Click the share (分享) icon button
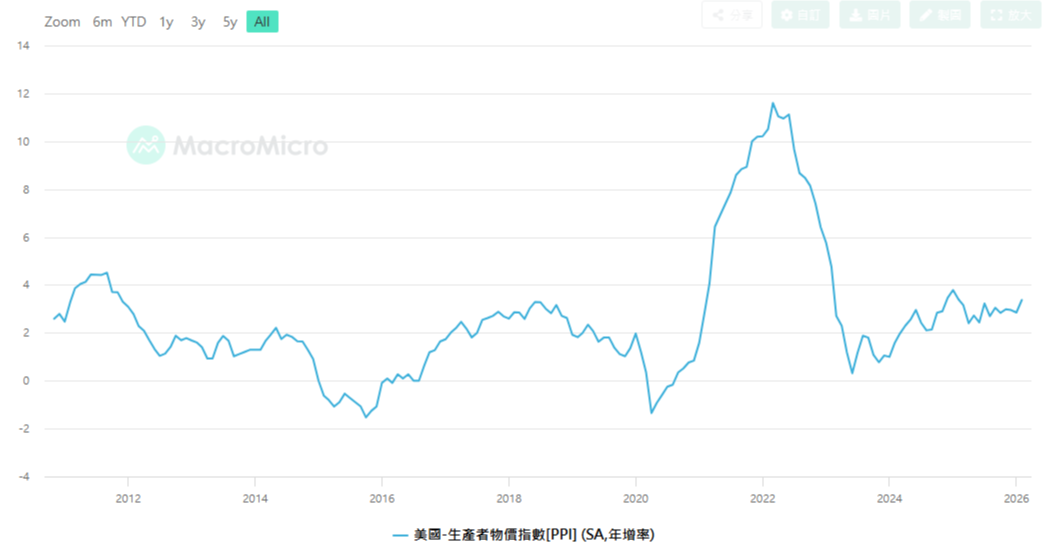The image size is (1049, 553). 732,15
